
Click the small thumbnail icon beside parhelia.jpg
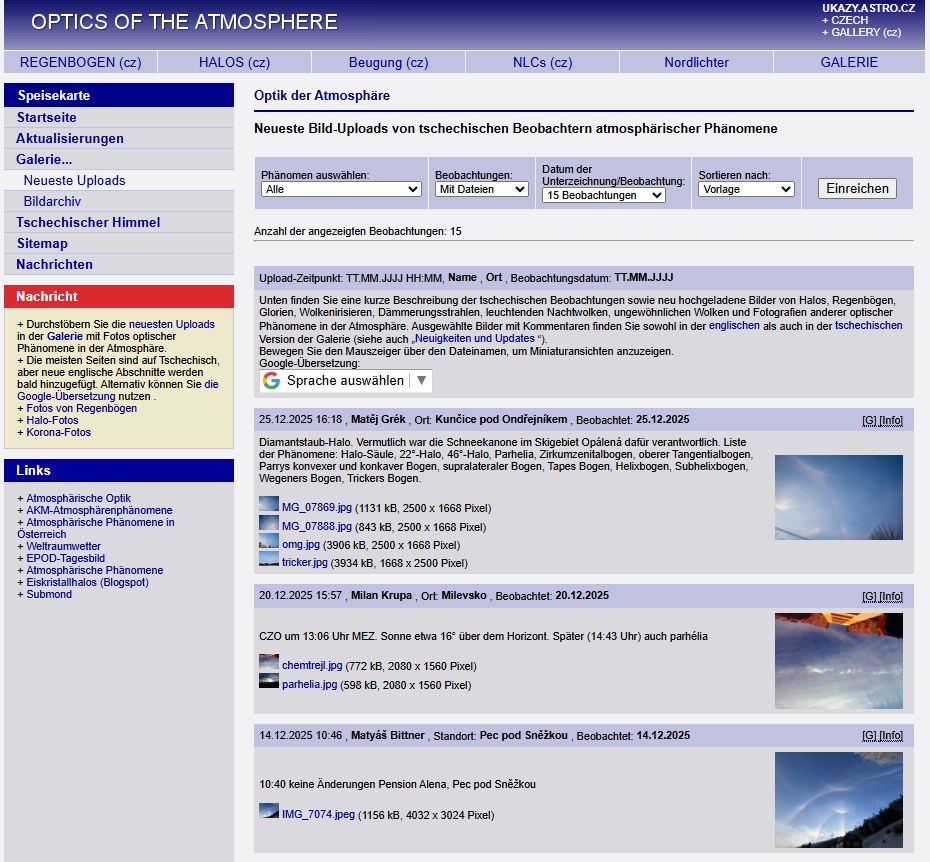268,682
